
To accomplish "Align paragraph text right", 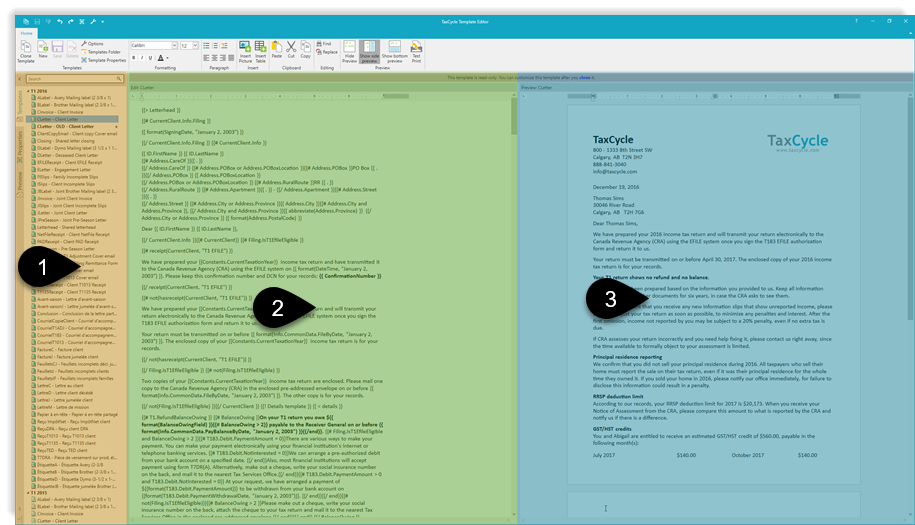I will pyautogui.click(x=222, y=58).
